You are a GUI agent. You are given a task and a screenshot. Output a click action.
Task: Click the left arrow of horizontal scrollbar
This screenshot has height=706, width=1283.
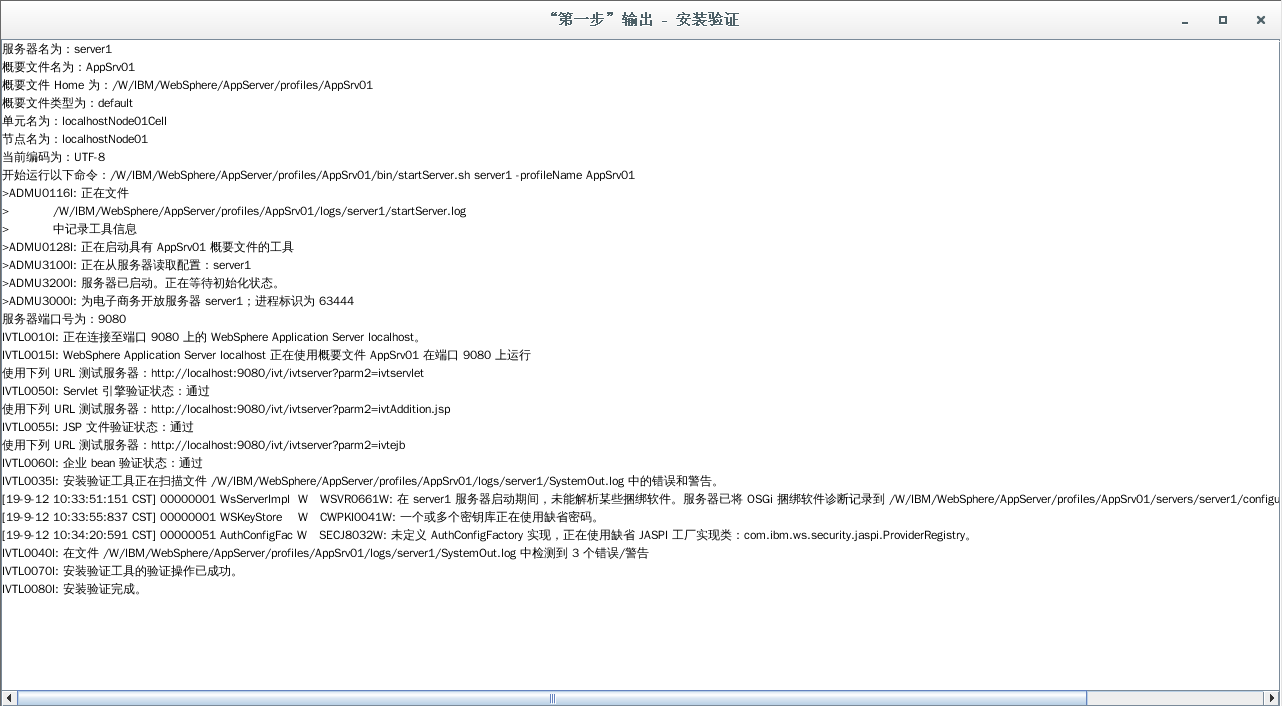(8, 698)
